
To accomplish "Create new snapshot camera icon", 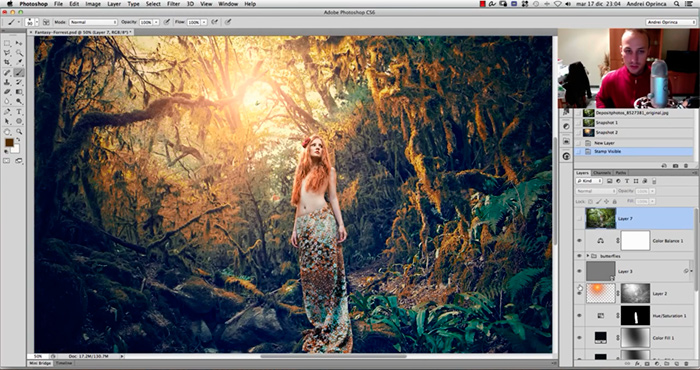I will pyautogui.click(x=675, y=166).
